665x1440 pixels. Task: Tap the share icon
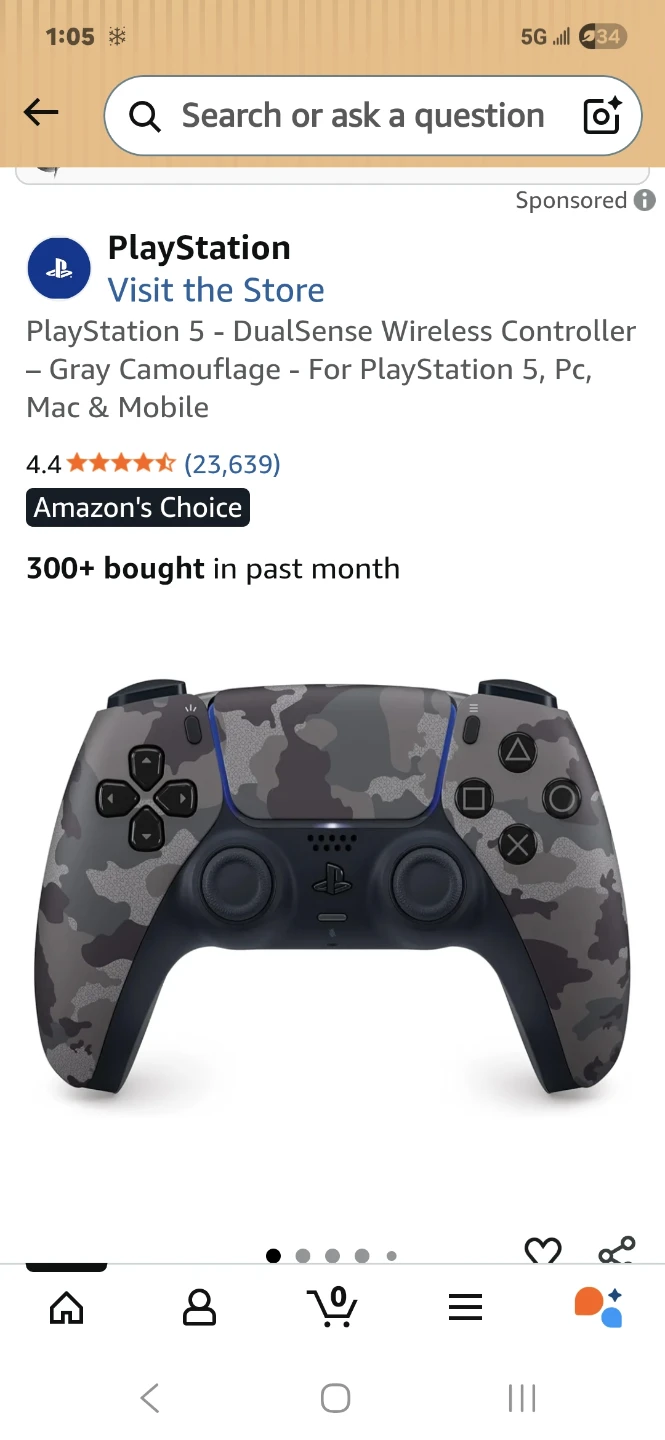pyautogui.click(x=616, y=1251)
